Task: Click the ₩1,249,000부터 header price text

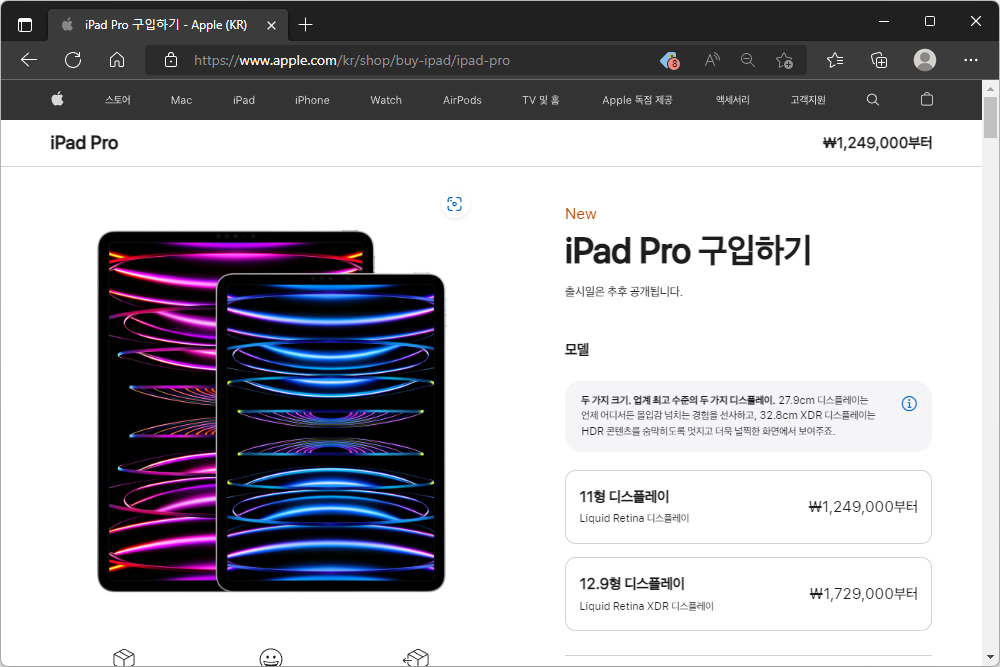Action: (x=877, y=143)
